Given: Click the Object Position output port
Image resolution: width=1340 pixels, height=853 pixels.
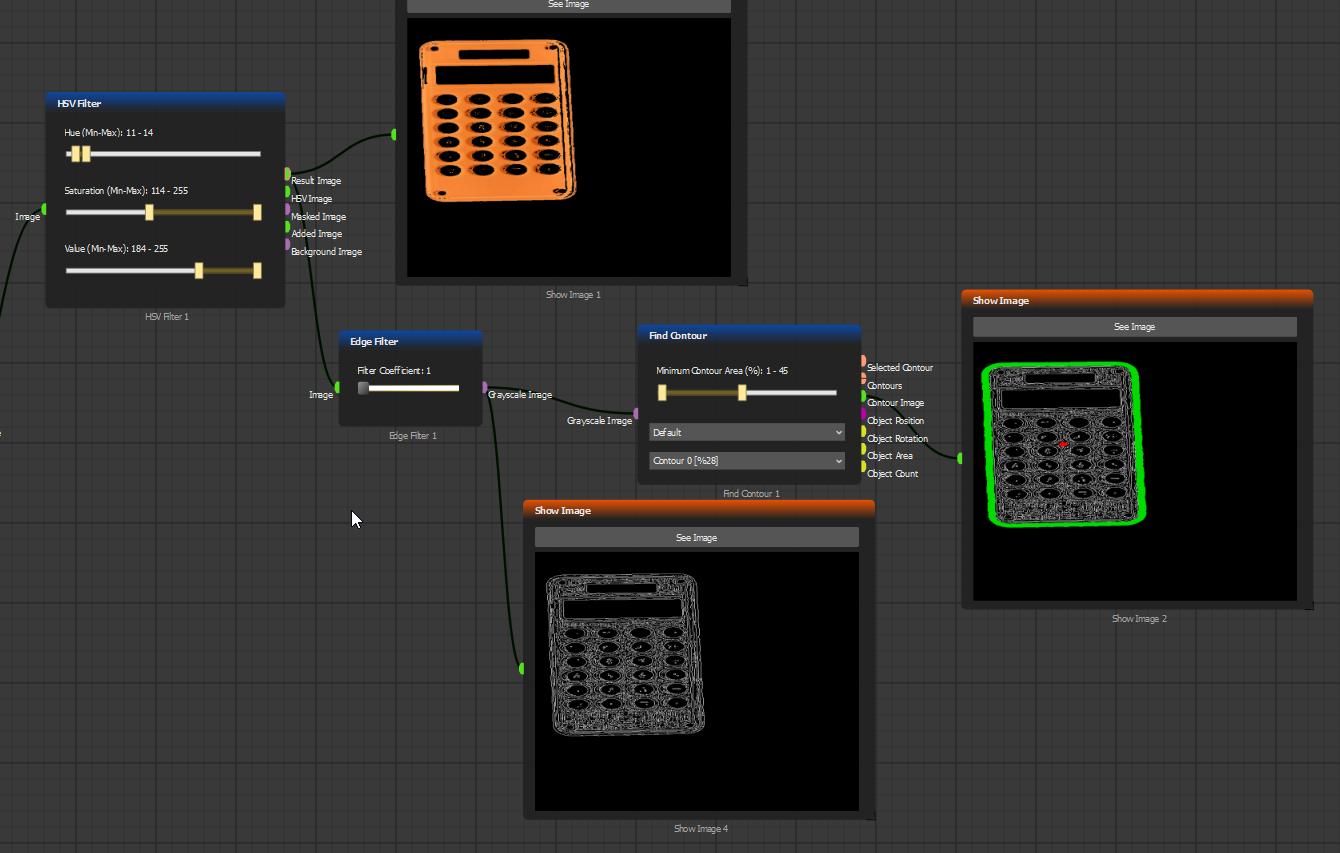Looking at the screenshot, I should pyautogui.click(x=863, y=414).
